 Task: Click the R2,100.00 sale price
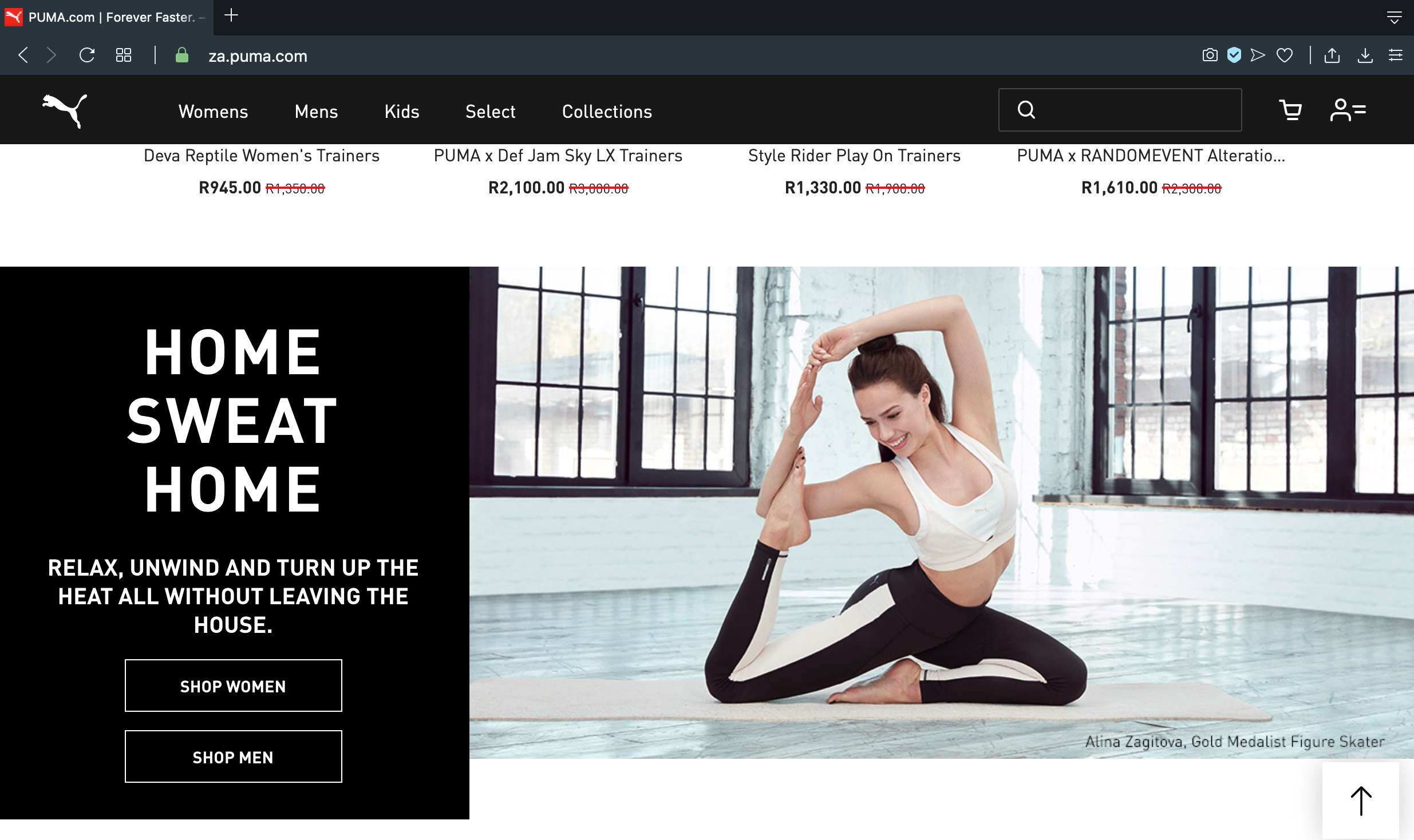[526, 188]
